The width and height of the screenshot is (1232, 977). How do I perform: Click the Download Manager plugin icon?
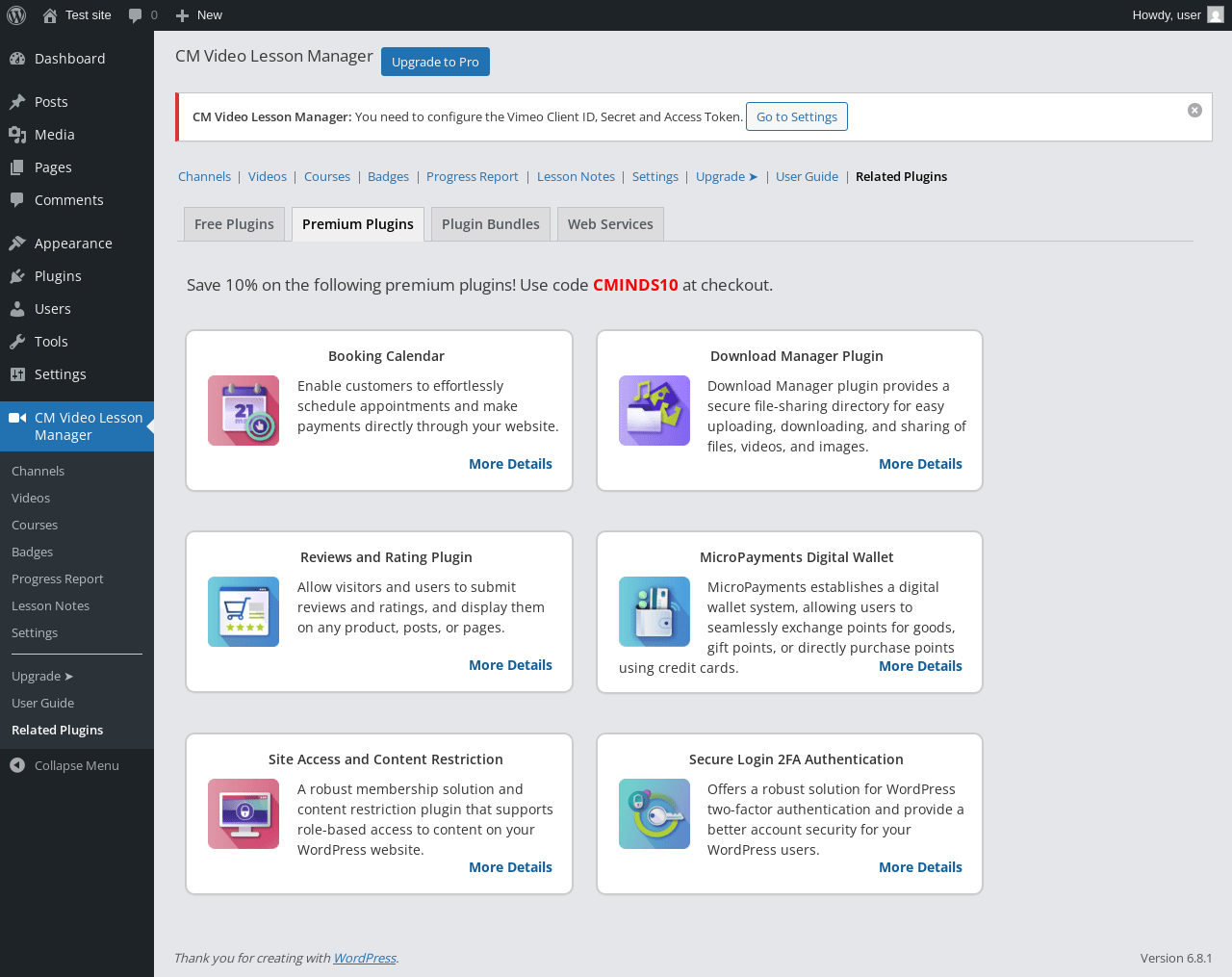point(654,411)
